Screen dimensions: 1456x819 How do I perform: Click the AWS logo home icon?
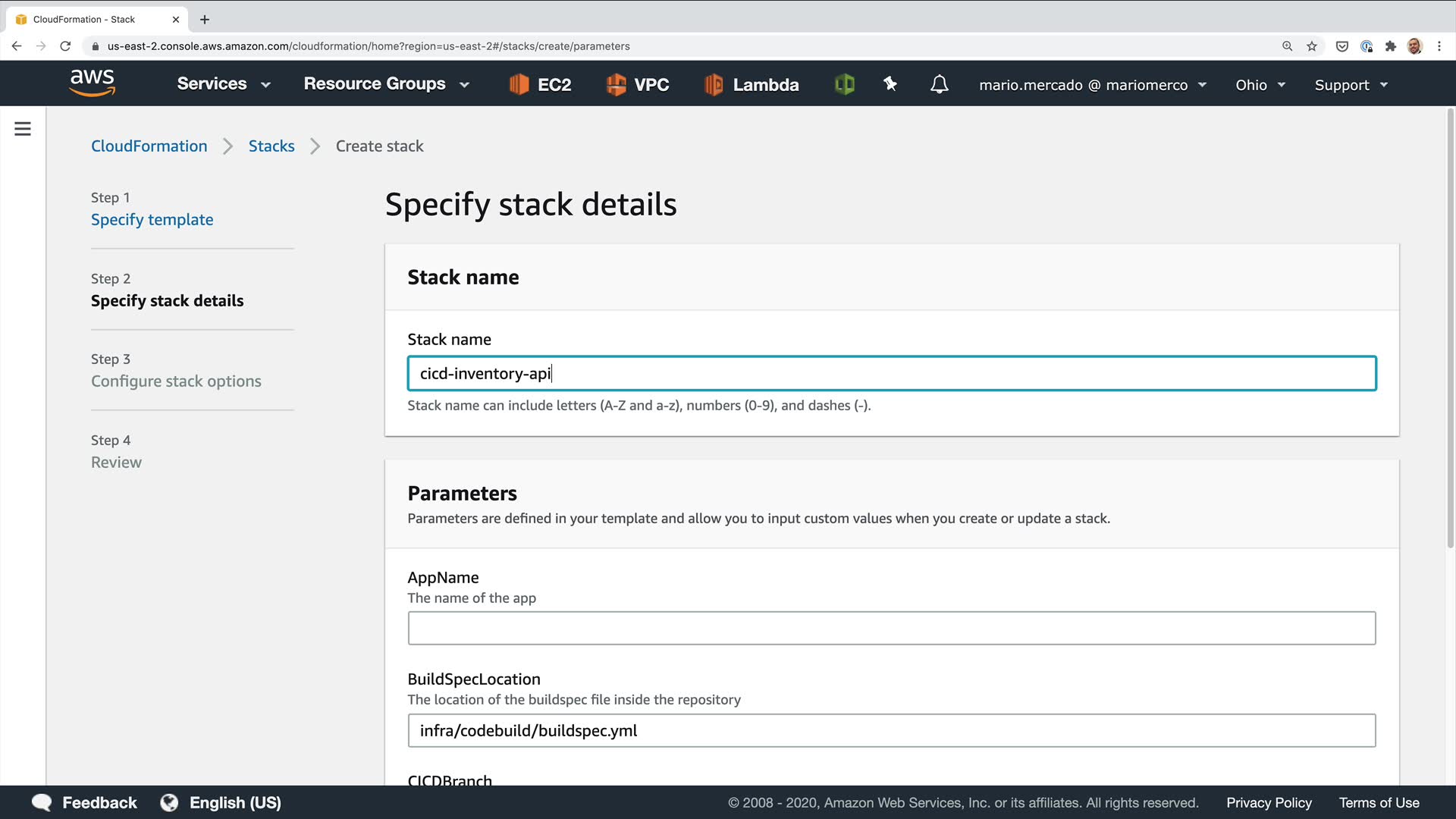(92, 83)
